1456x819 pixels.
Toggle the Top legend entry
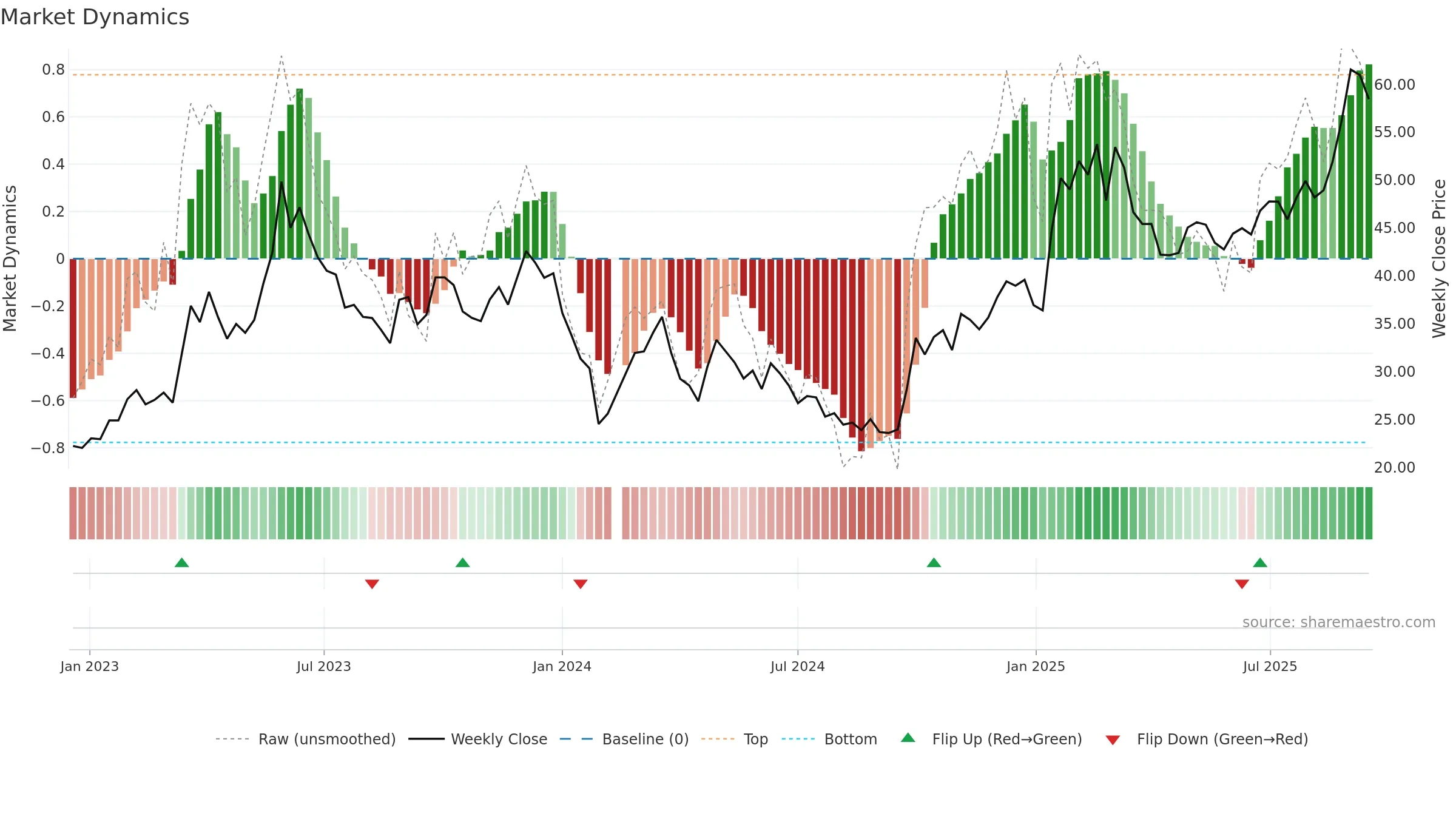click(x=735, y=739)
